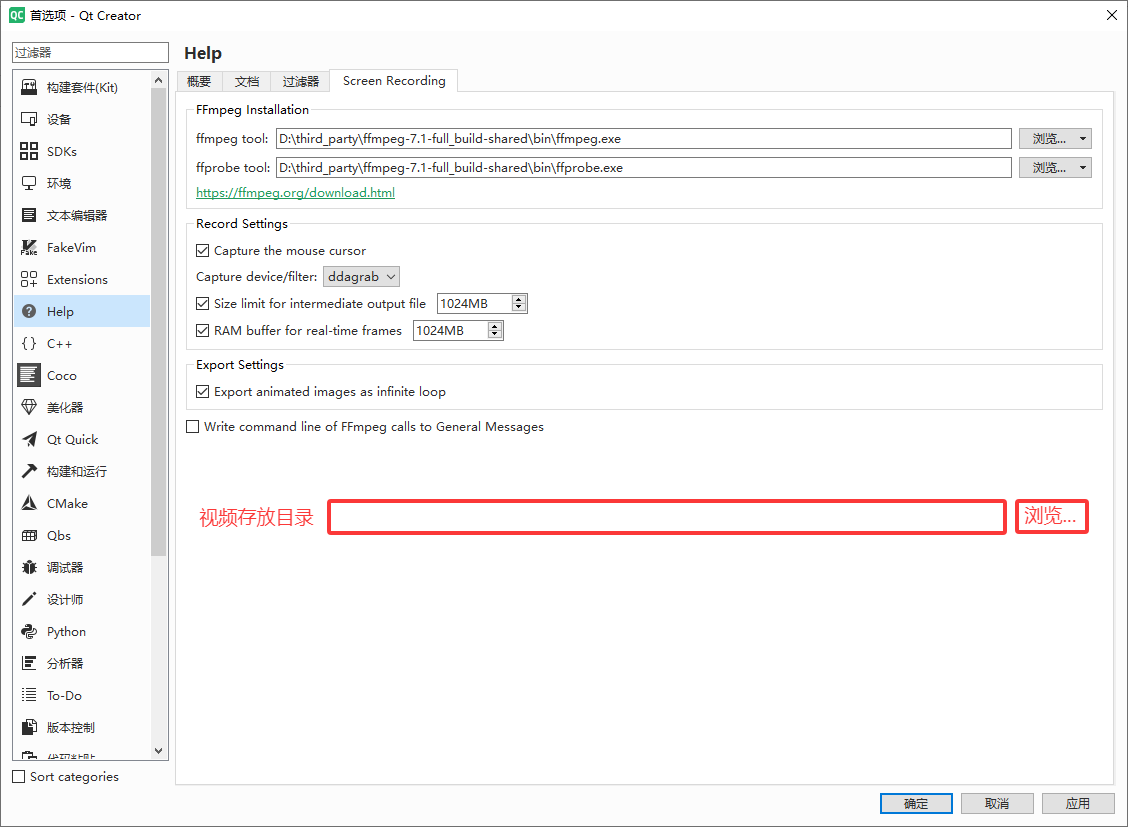Enable Write command line of FFmpeg calls
The height and width of the screenshot is (827, 1128).
point(193,427)
